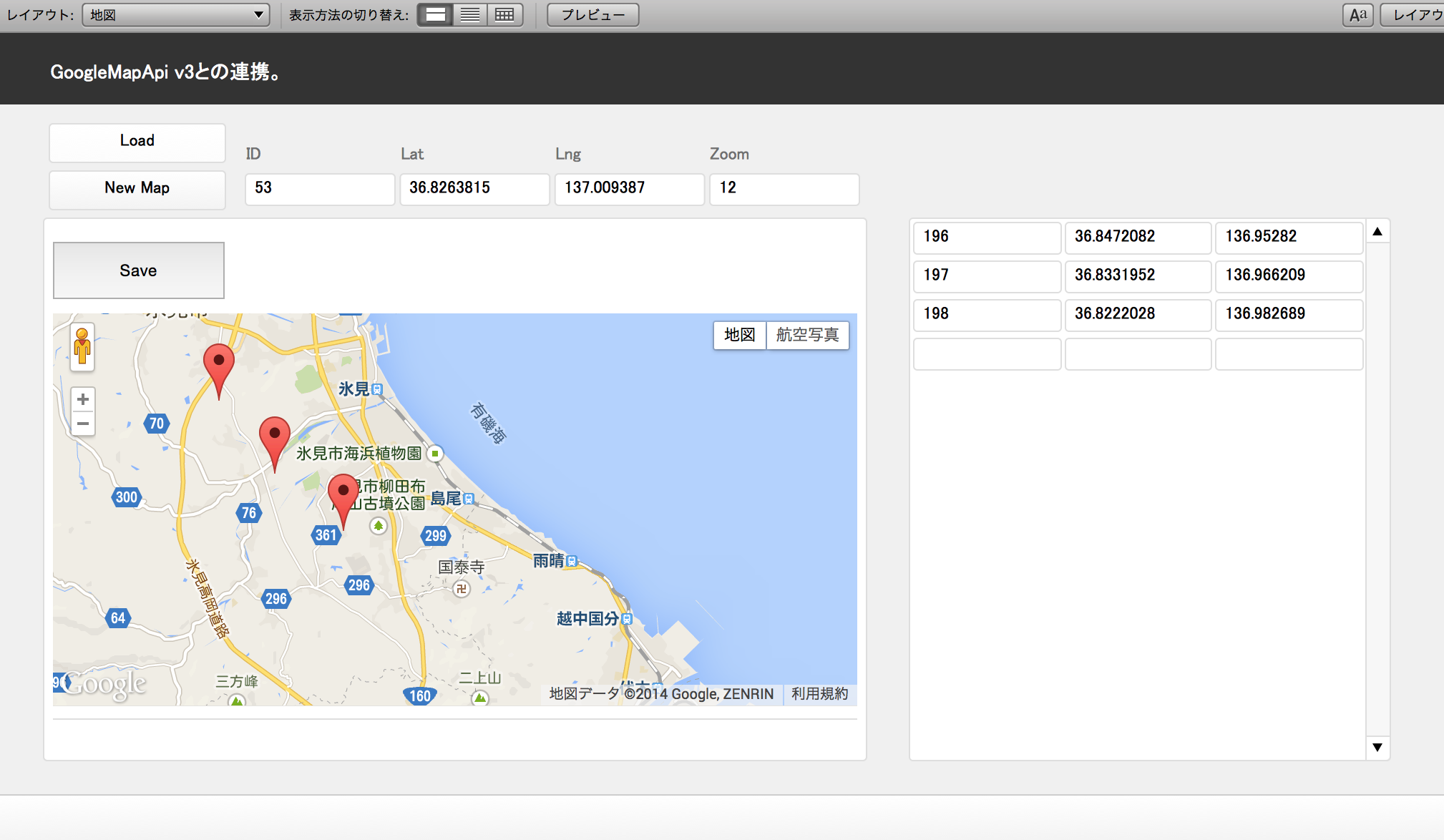
Task: Click the New Map button
Action: (137, 188)
